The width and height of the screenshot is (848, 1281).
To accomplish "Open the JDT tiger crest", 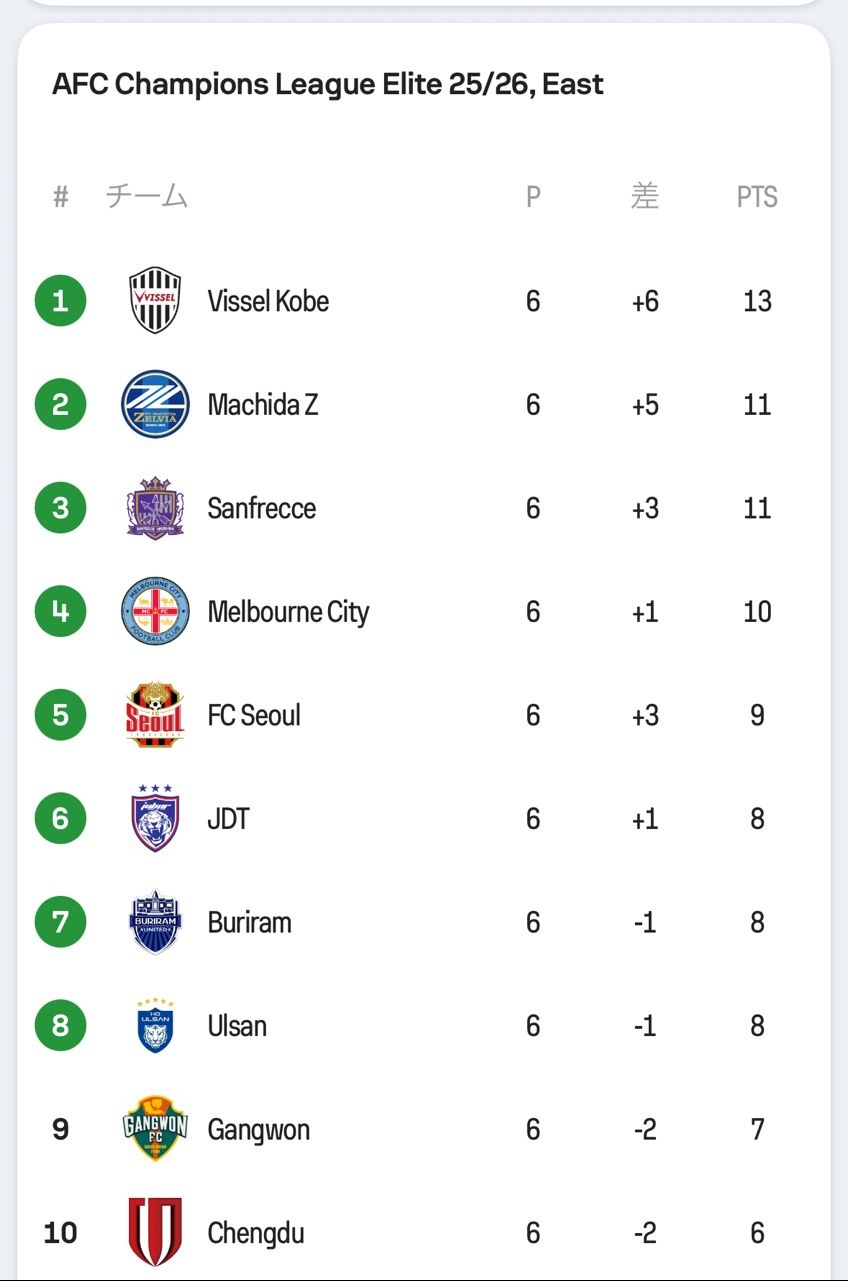I will (155, 818).
